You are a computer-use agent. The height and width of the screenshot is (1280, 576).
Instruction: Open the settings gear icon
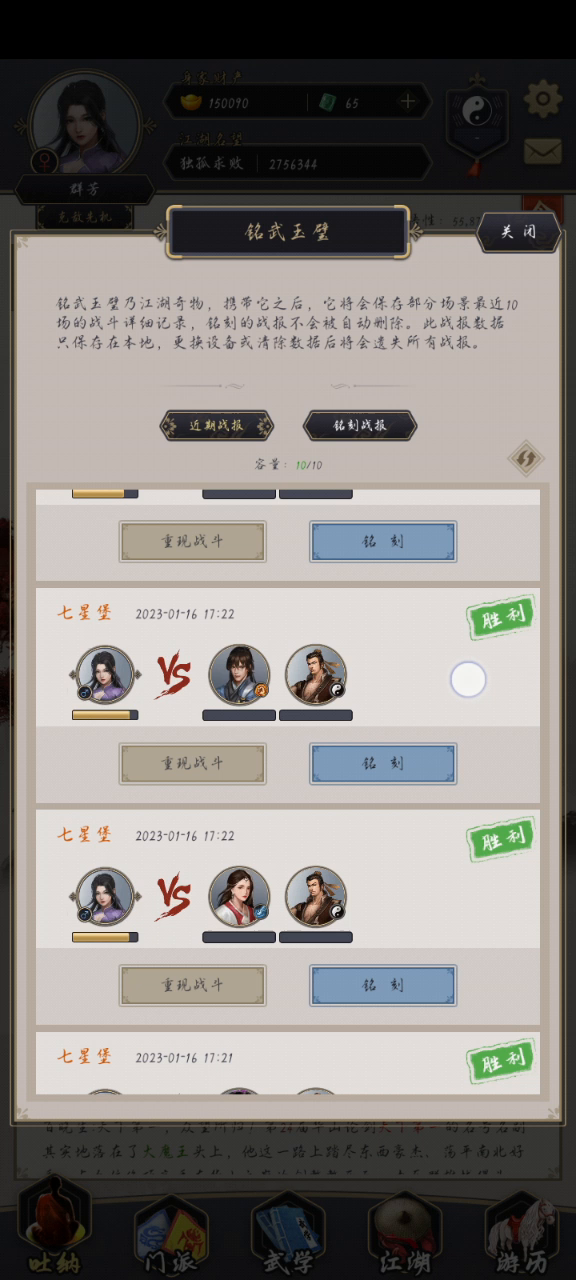point(544,98)
